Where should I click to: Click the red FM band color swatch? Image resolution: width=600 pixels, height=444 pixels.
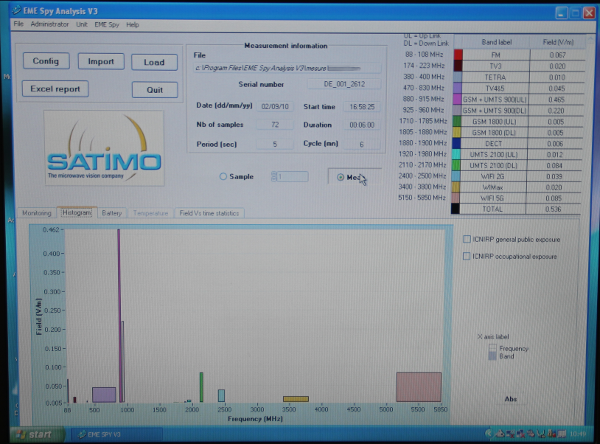pos(458,55)
